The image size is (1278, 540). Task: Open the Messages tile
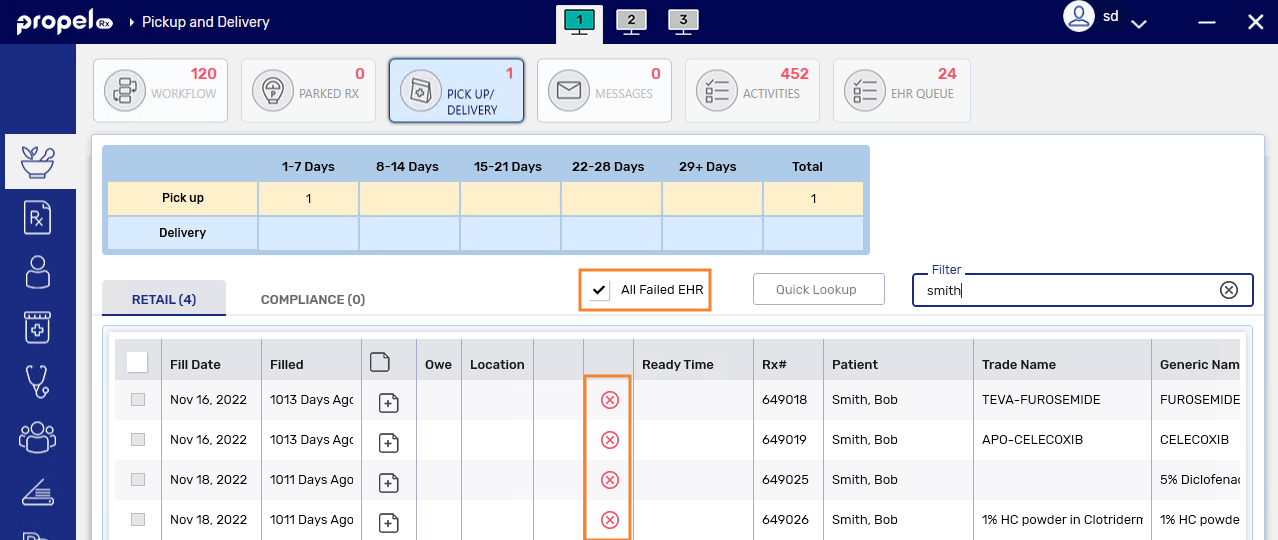click(x=604, y=91)
